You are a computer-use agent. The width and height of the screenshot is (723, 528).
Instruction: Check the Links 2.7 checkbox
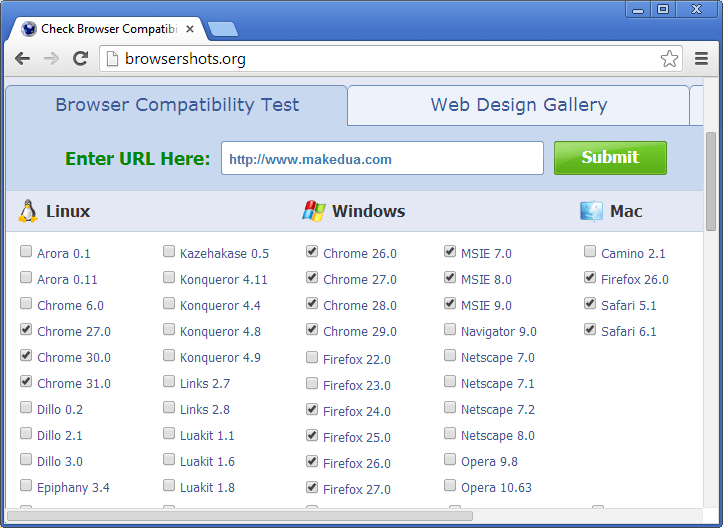click(169, 381)
